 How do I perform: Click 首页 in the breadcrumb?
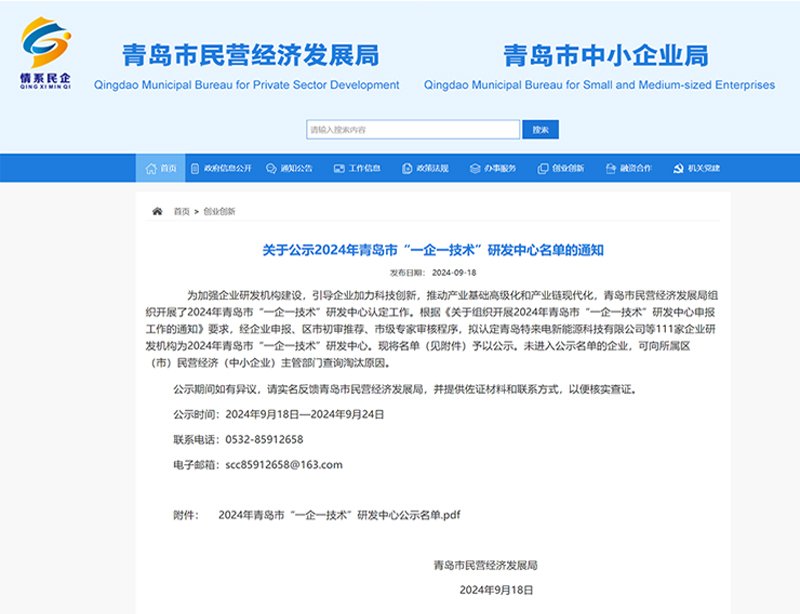[x=182, y=211]
